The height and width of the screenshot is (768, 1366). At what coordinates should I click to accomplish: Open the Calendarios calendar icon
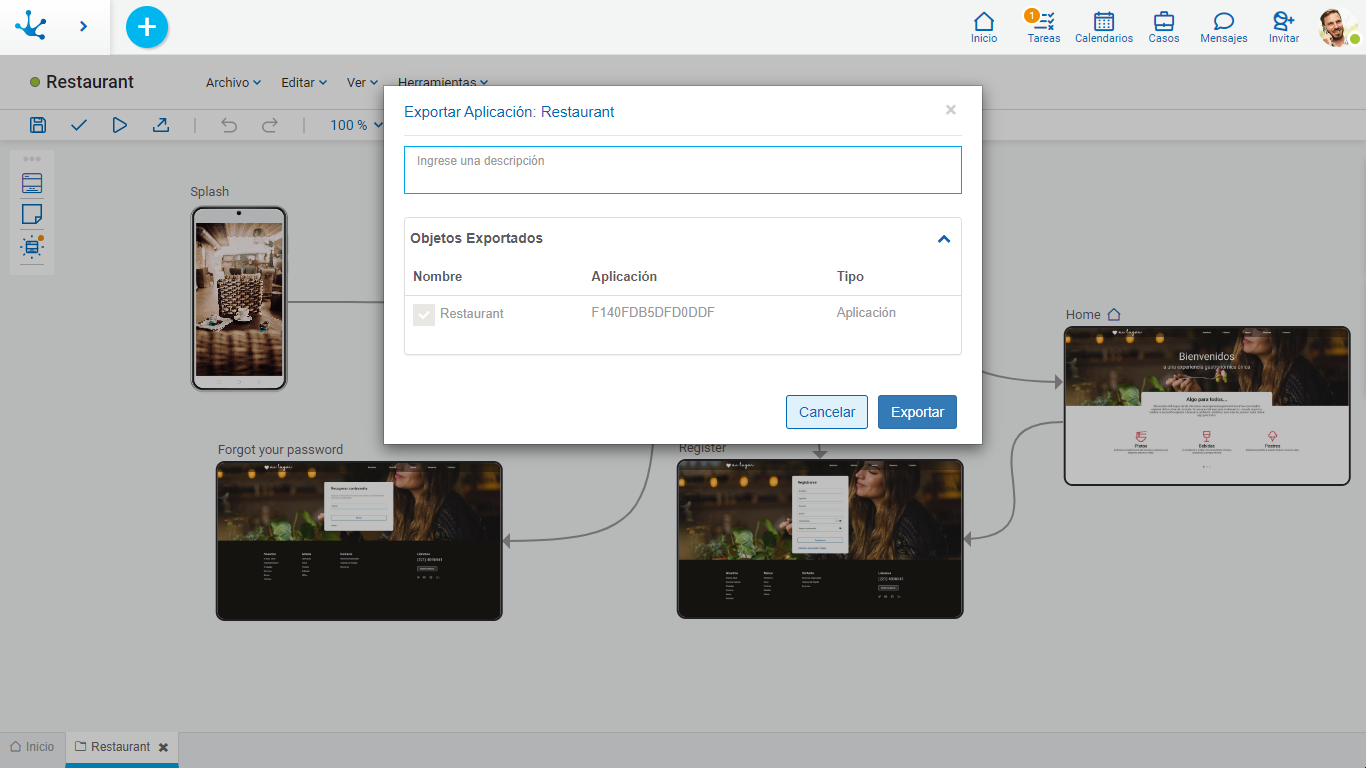[x=1104, y=26]
